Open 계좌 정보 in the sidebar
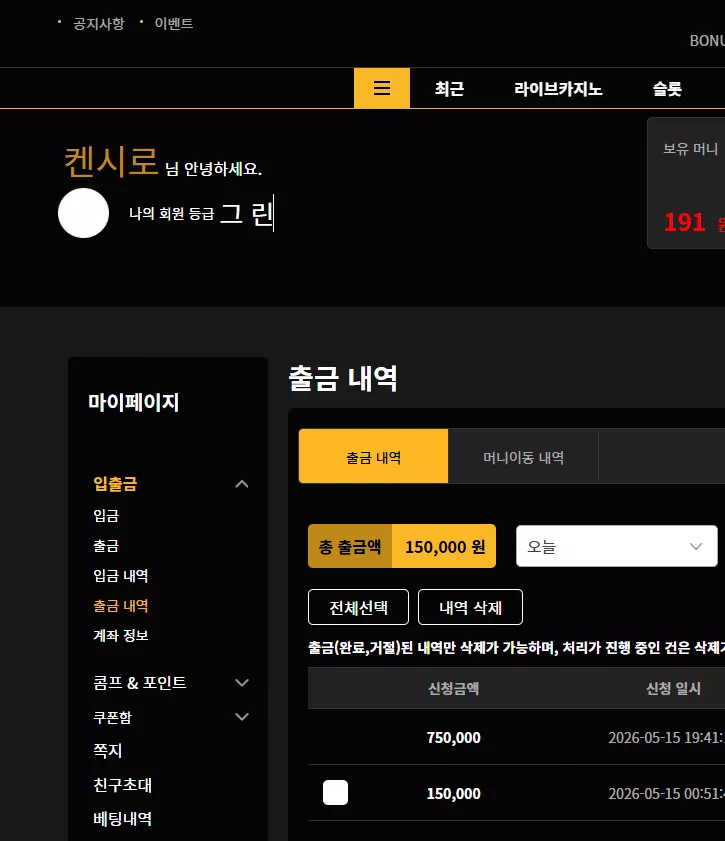The height and width of the screenshot is (841, 725). click(x=121, y=636)
